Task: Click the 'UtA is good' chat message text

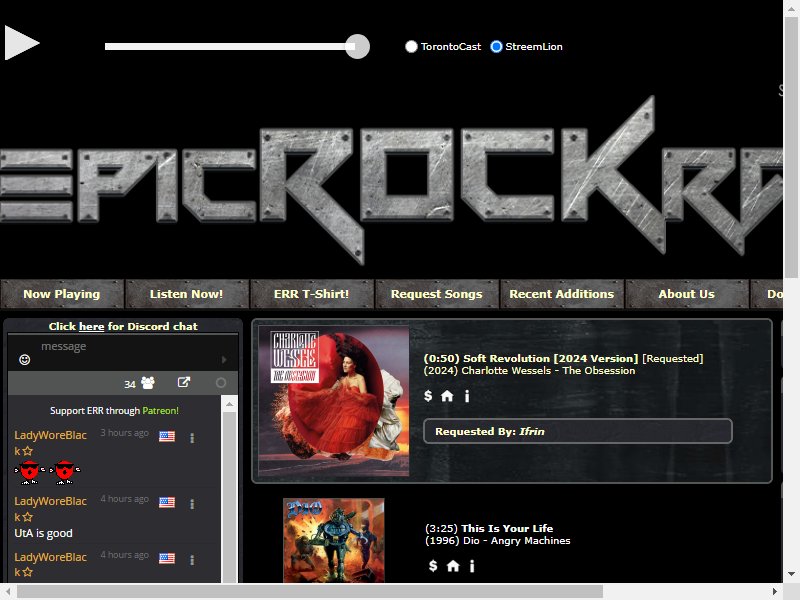Action: [43, 533]
